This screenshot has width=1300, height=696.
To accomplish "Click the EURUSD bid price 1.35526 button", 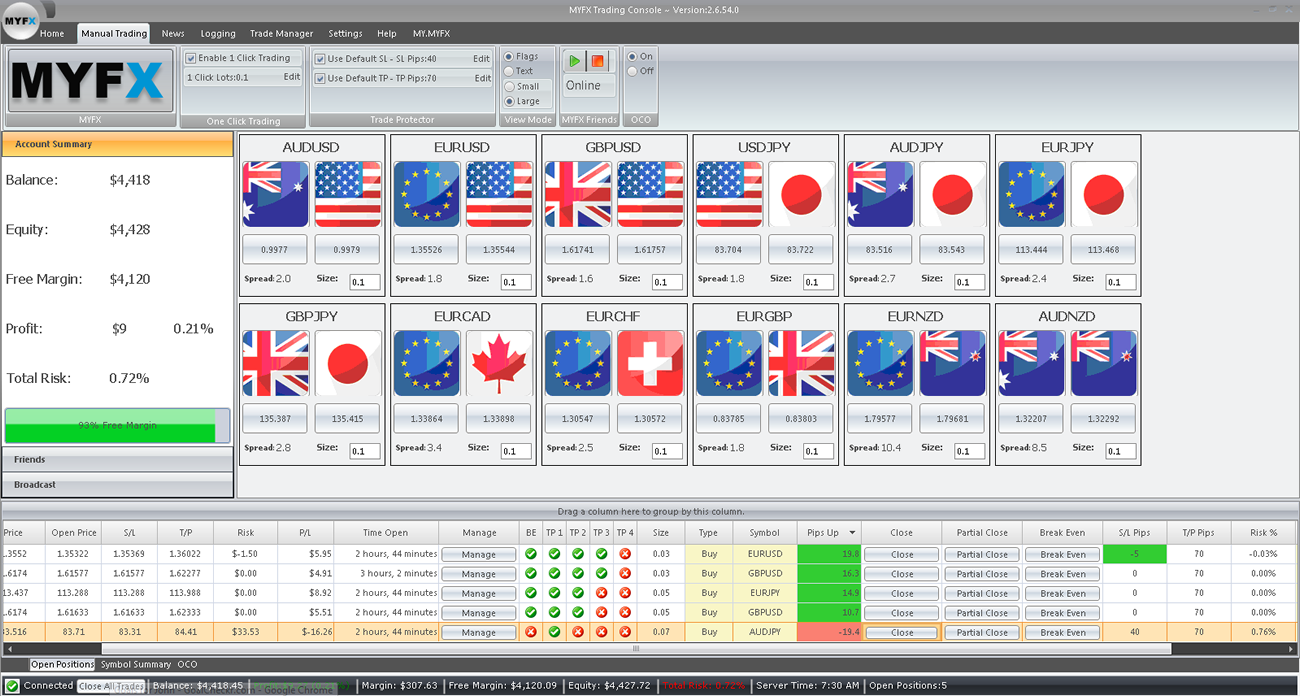I will (x=427, y=249).
